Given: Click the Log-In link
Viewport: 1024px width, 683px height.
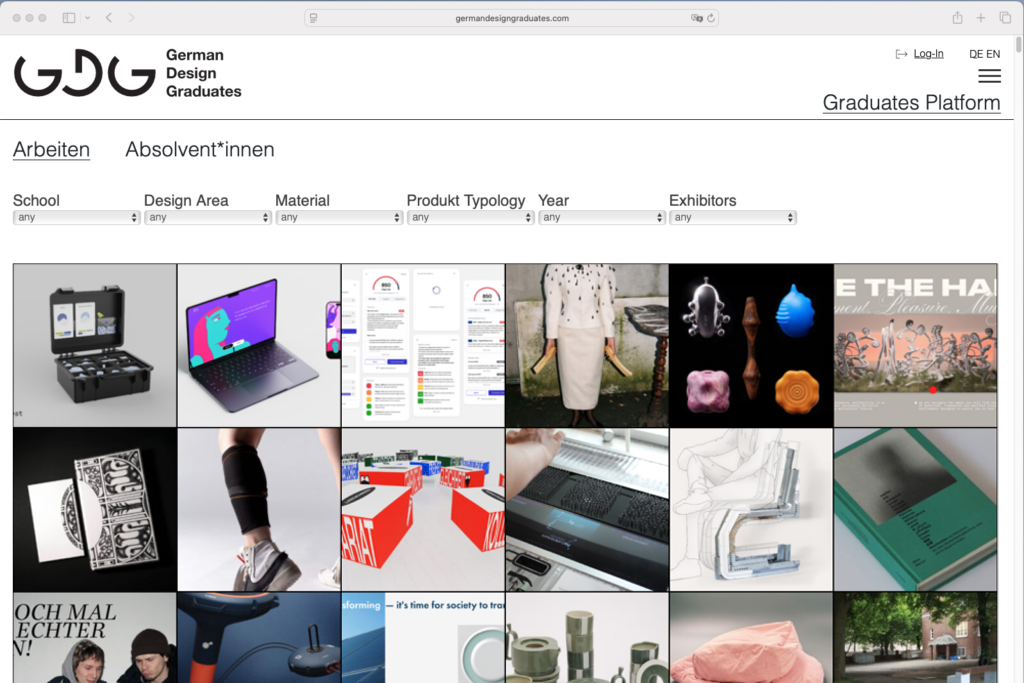Looking at the screenshot, I should click(x=928, y=54).
